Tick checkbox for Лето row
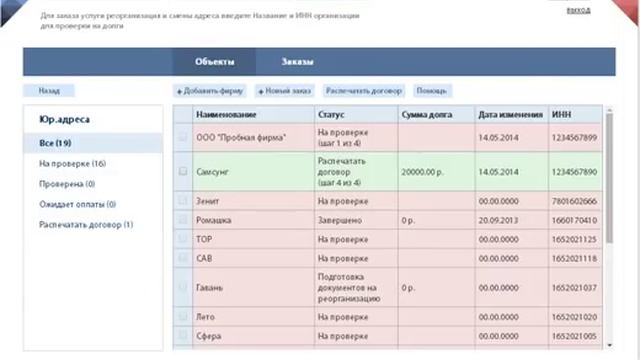 [x=183, y=316]
